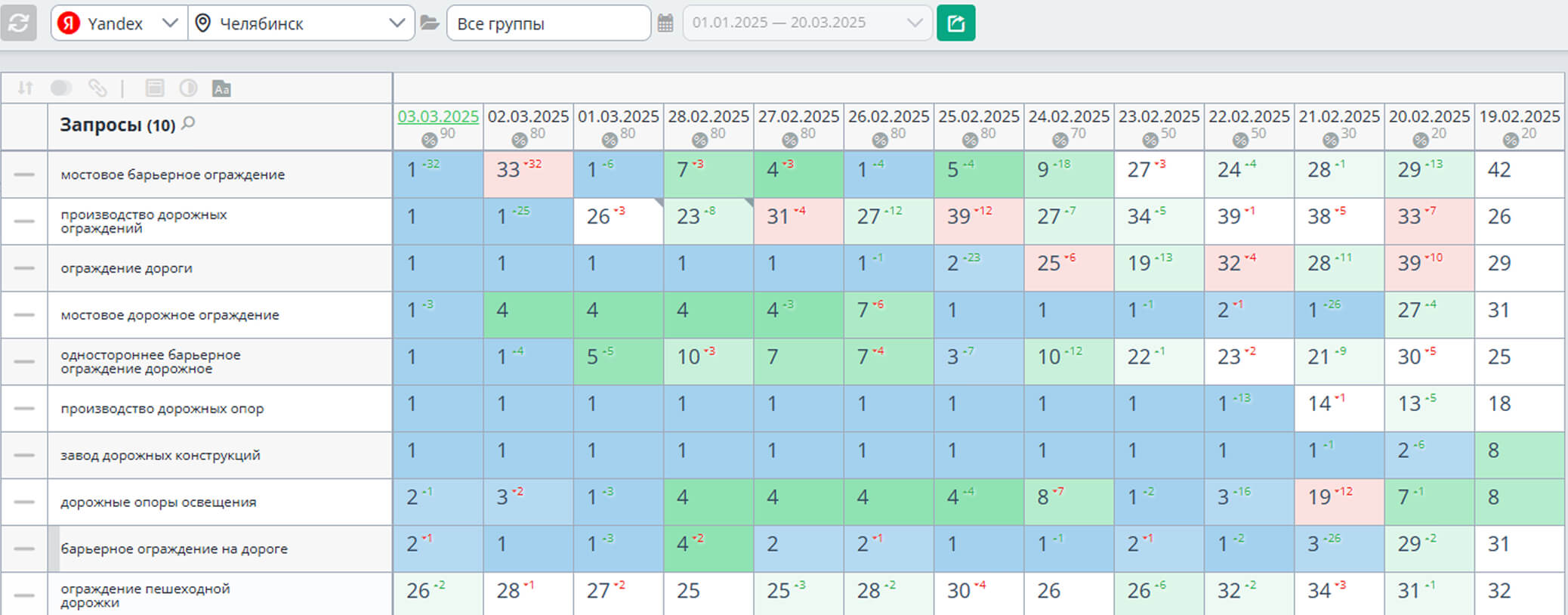Screen dimensions: 1568x615
Task: Select query барьерное ограждение на дороге
Action: (174, 549)
